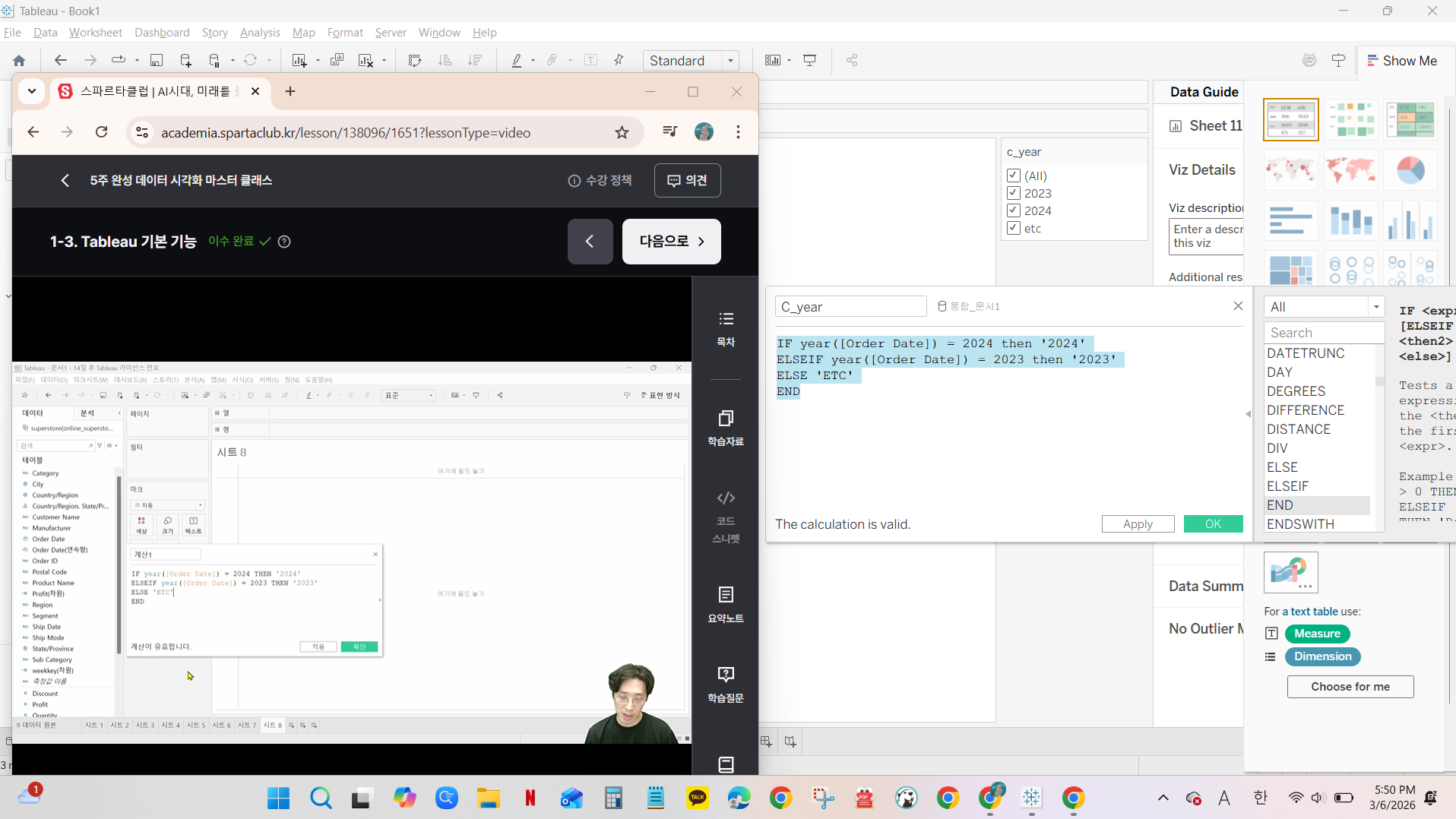Viewport: 1456px width, 819px height.
Task: Swap rows and columns in Tableau toolbar
Action: point(415,61)
